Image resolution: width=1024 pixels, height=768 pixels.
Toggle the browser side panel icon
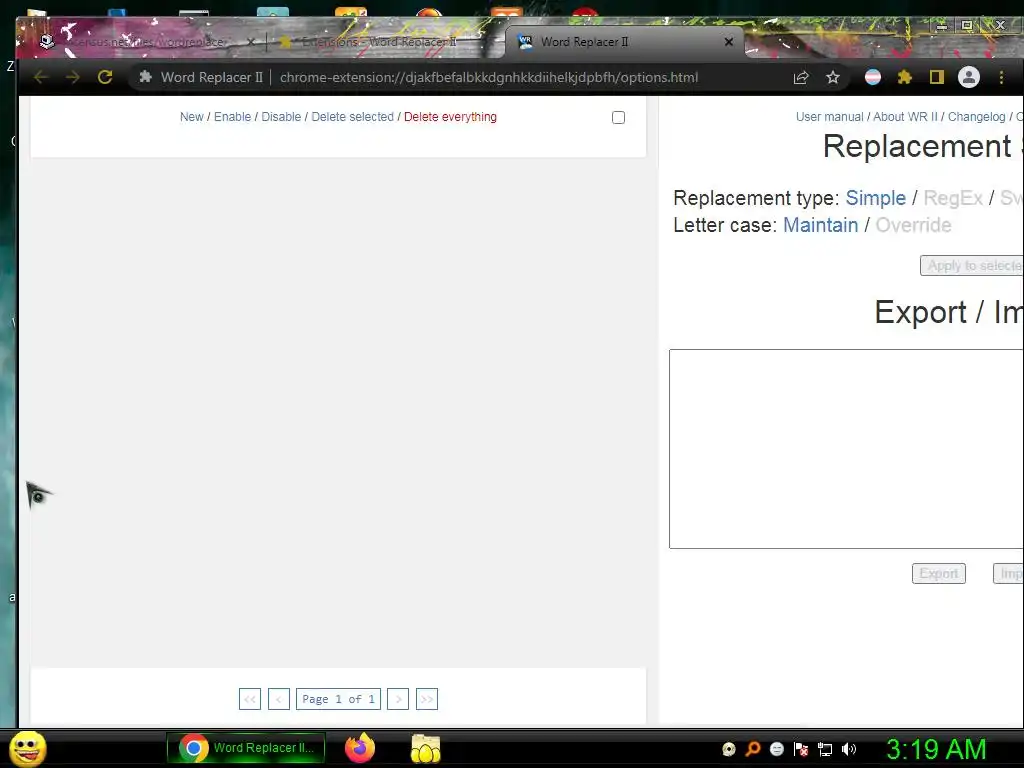tap(936, 77)
